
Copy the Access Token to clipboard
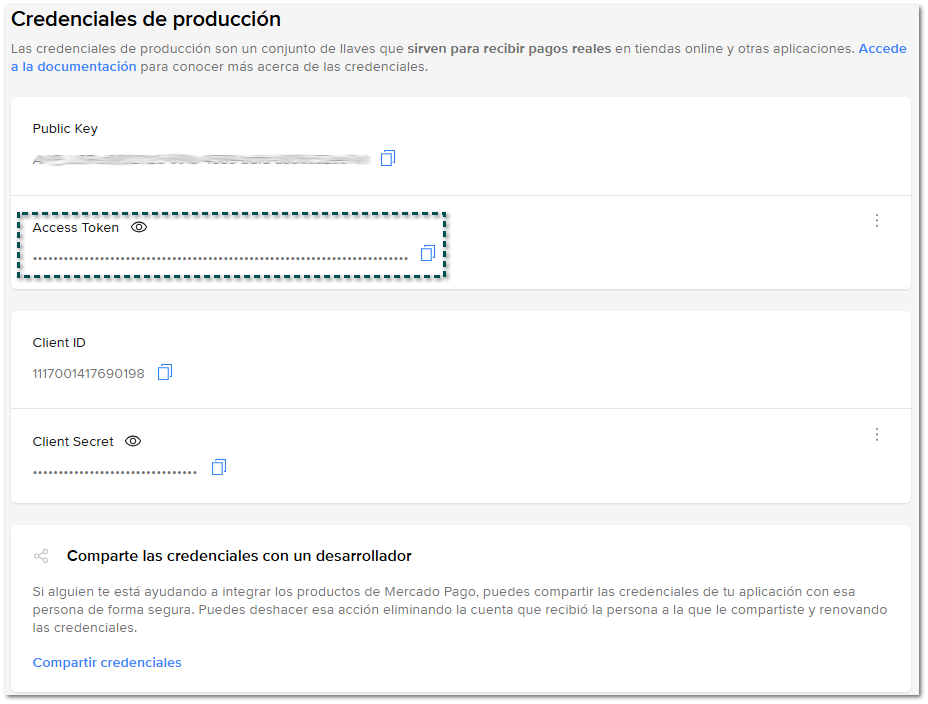pyautogui.click(x=428, y=254)
